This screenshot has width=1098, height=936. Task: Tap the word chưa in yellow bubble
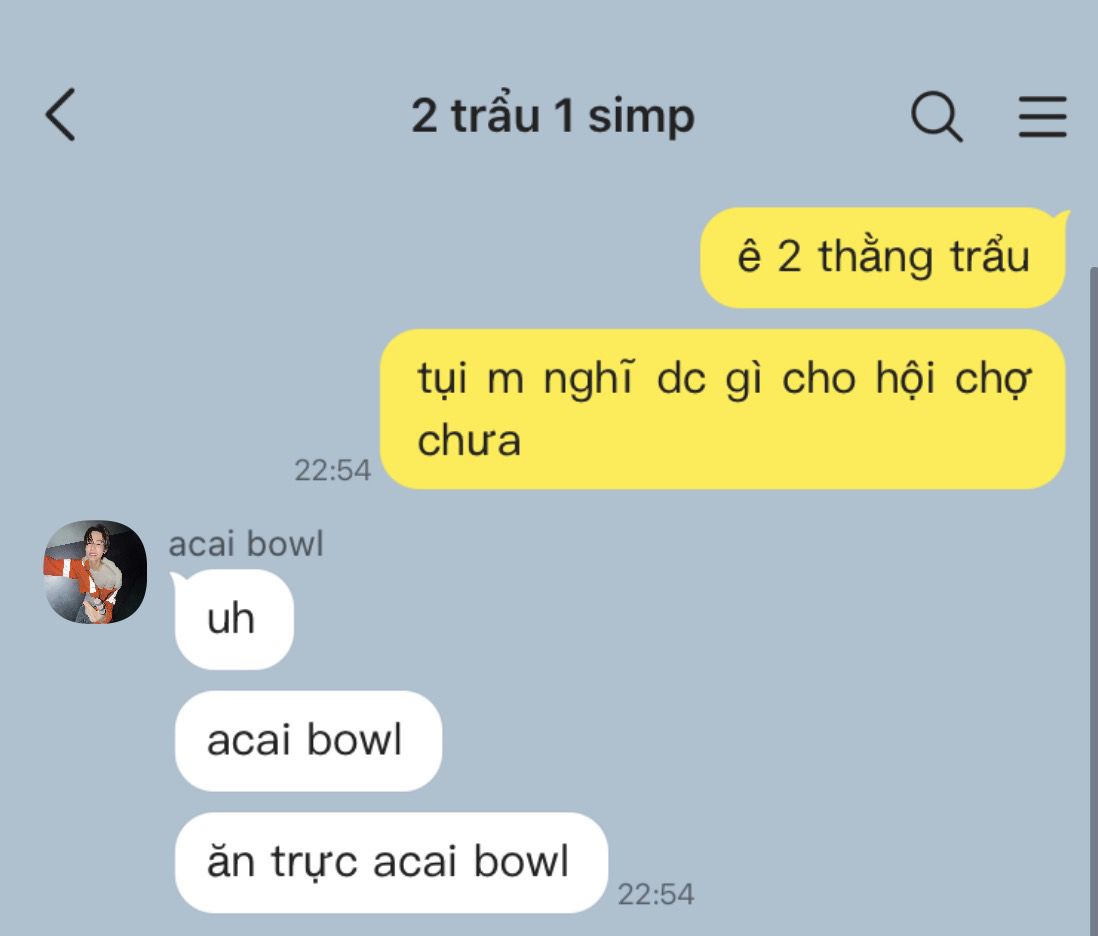[469, 441]
